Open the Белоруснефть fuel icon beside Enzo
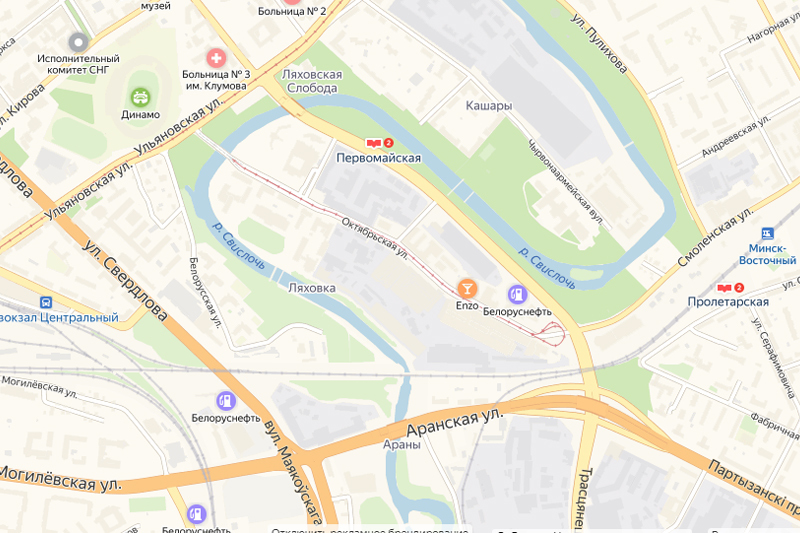The width and height of the screenshot is (800, 533). [517, 294]
